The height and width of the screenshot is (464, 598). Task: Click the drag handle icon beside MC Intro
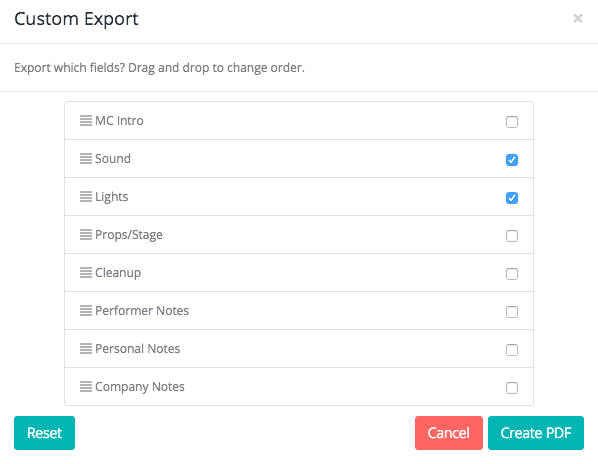pos(86,120)
